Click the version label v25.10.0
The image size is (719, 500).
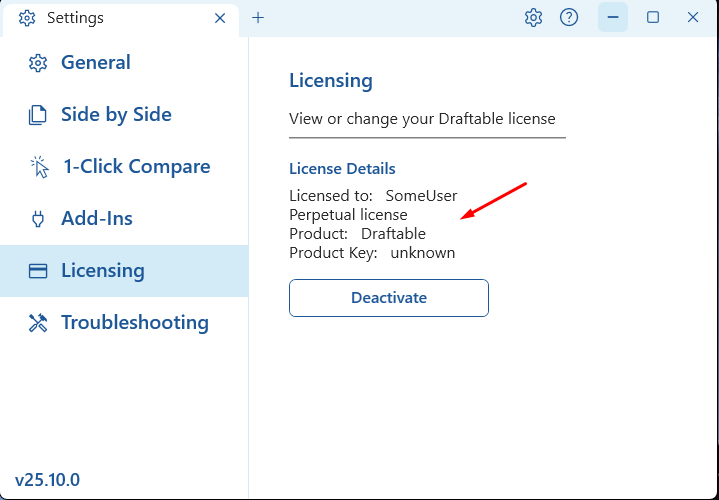click(47, 480)
